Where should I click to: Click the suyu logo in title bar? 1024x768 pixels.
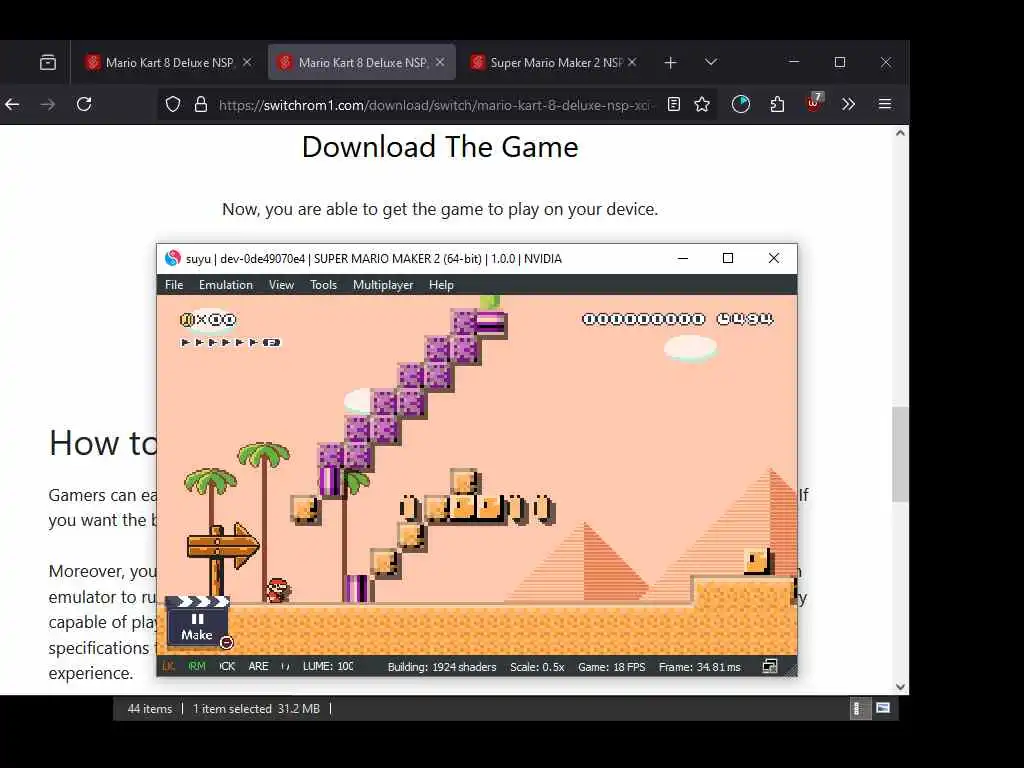[172, 259]
